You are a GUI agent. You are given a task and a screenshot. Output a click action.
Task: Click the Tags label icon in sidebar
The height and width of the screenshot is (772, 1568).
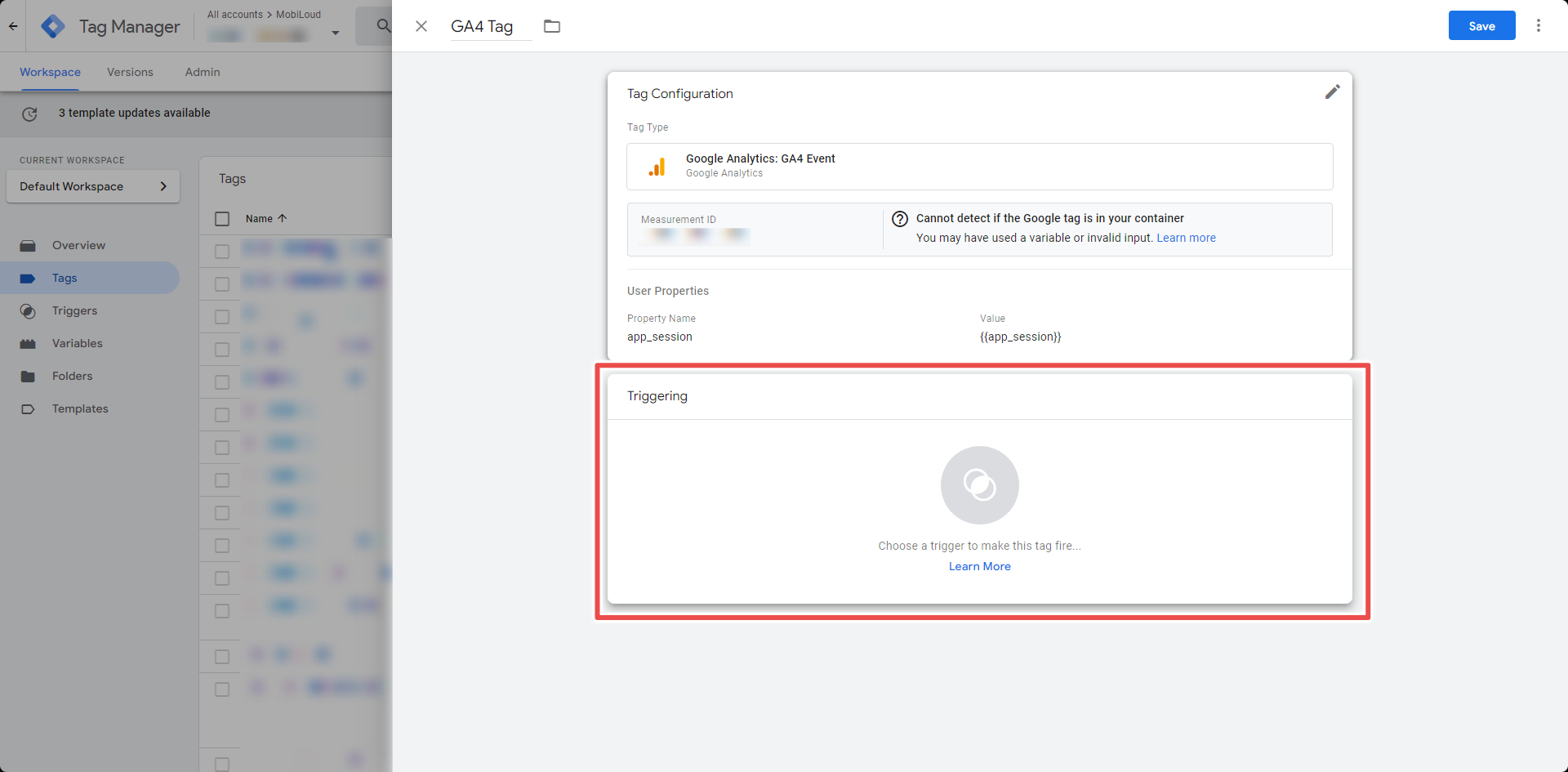click(28, 278)
